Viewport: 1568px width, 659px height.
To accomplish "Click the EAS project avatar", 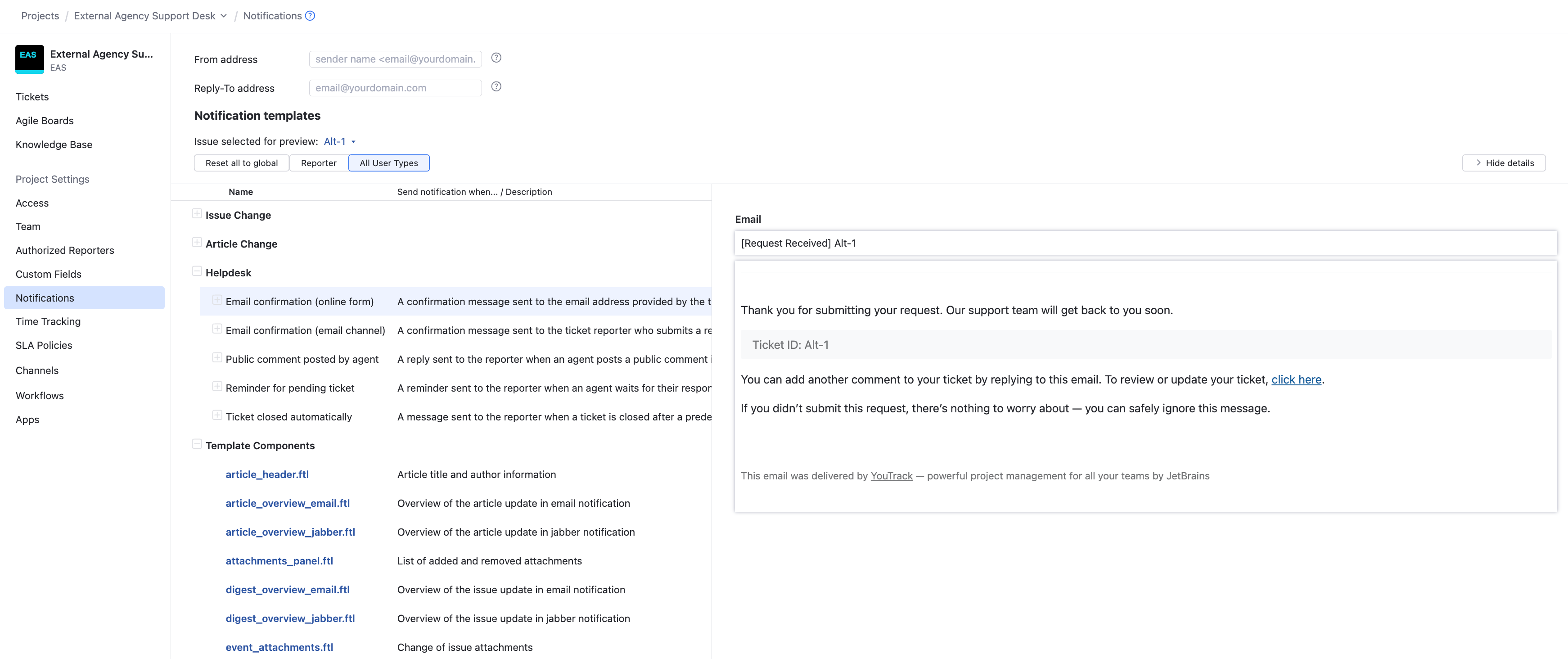I will (29, 59).
